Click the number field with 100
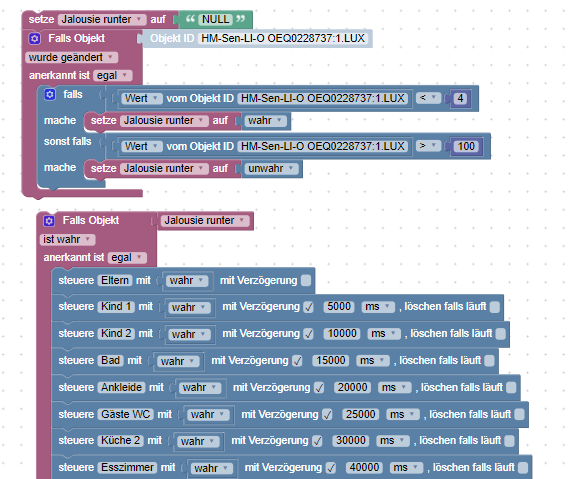The image size is (570, 479). tap(466, 146)
